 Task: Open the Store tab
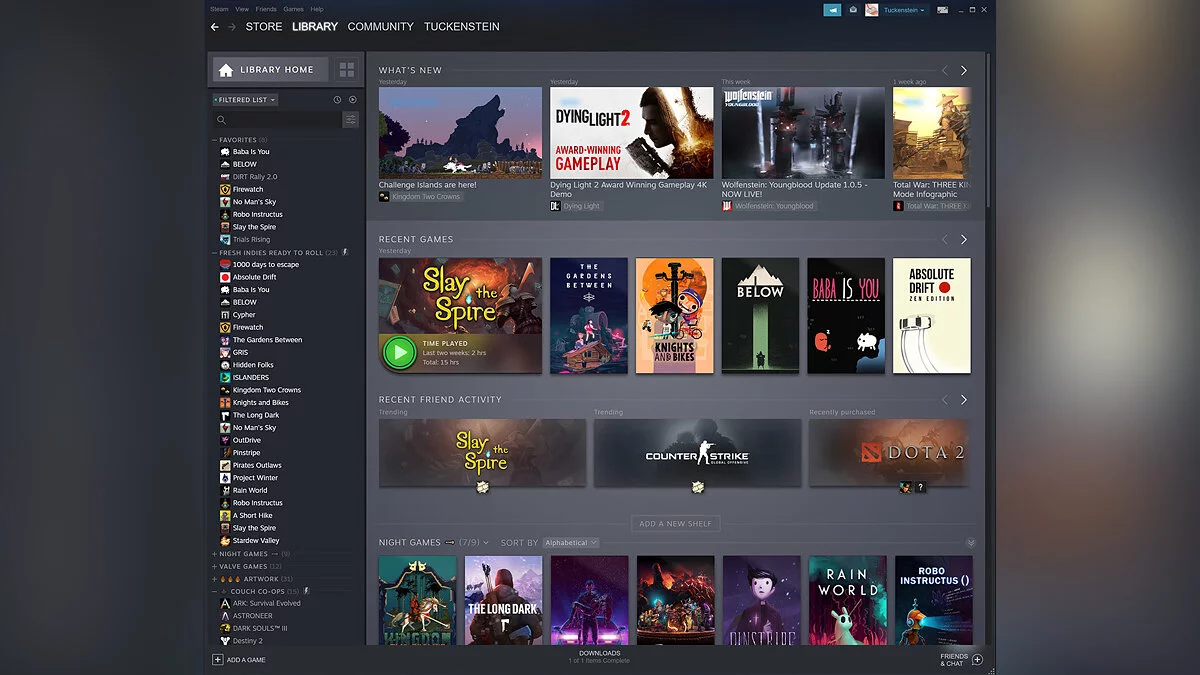point(264,27)
